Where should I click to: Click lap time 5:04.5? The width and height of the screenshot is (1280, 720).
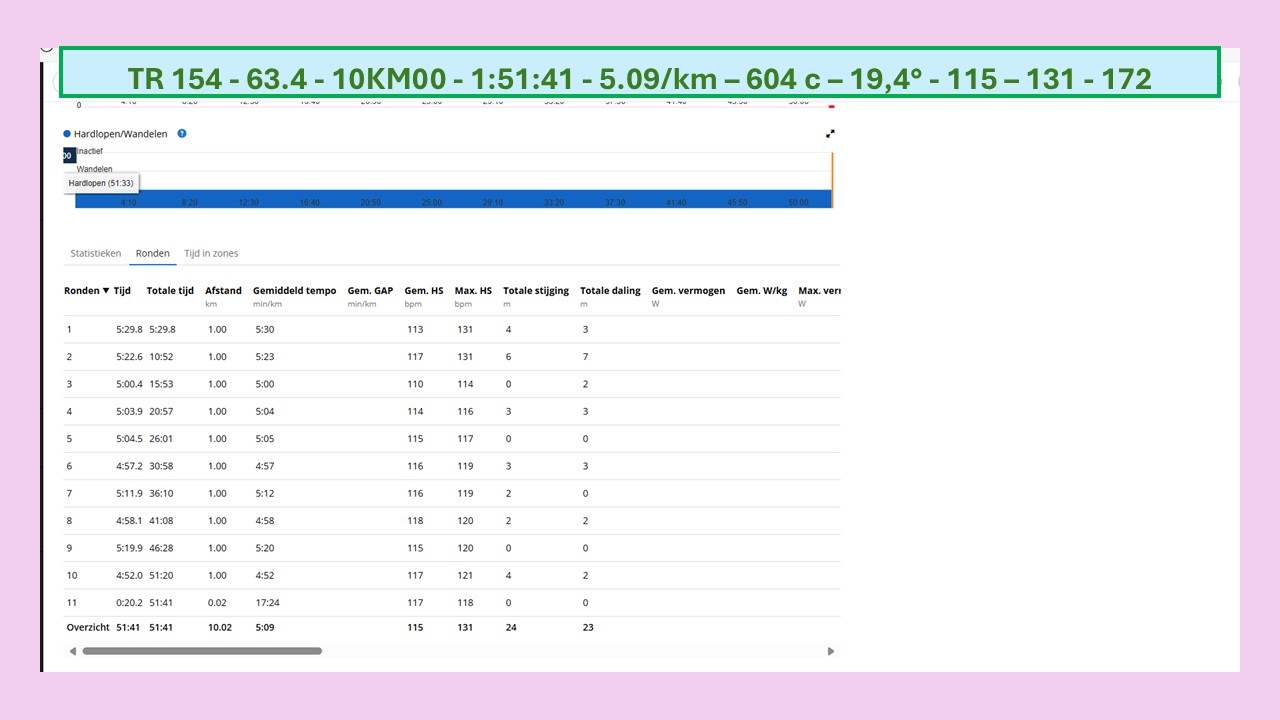[129, 439]
